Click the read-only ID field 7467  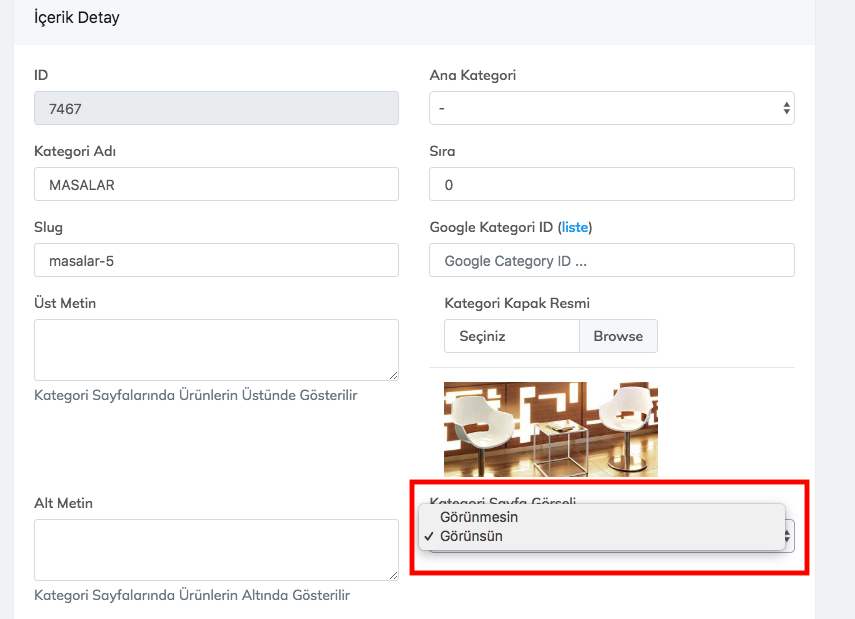[216, 108]
